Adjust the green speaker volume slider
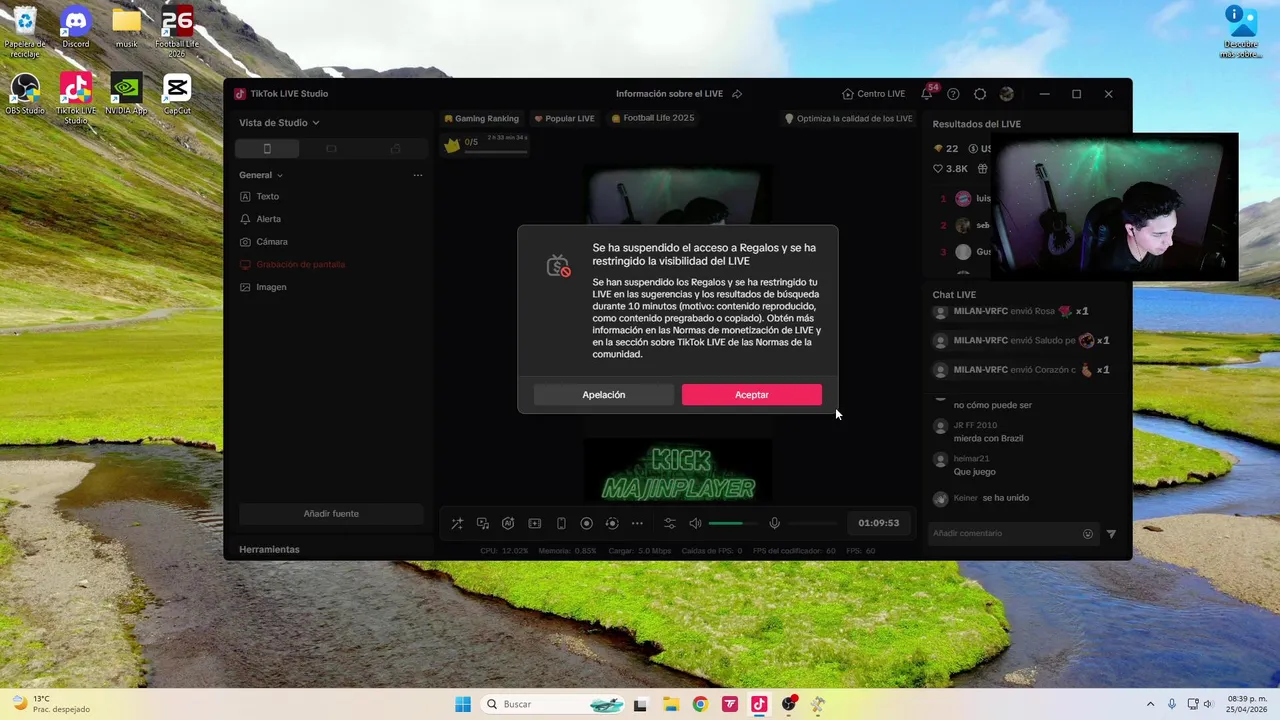This screenshot has width=1280, height=720. click(x=734, y=523)
